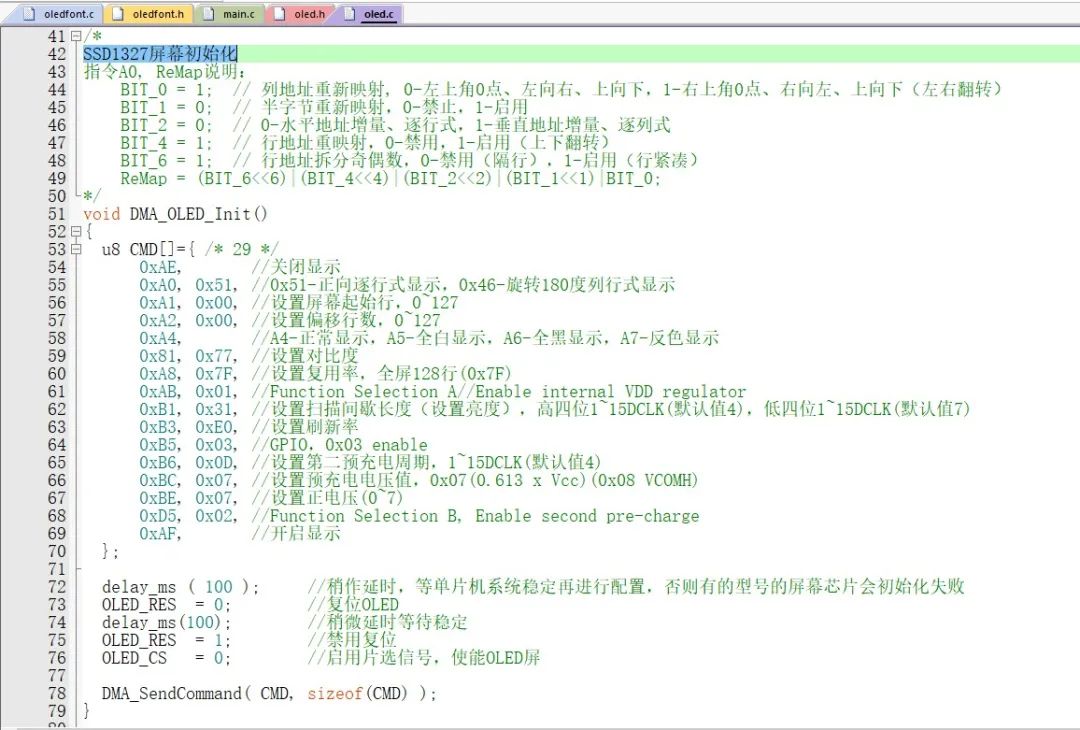The image size is (1080, 730).
Task: Click the oled.h tab file icon
Action: click(x=280, y=14)
